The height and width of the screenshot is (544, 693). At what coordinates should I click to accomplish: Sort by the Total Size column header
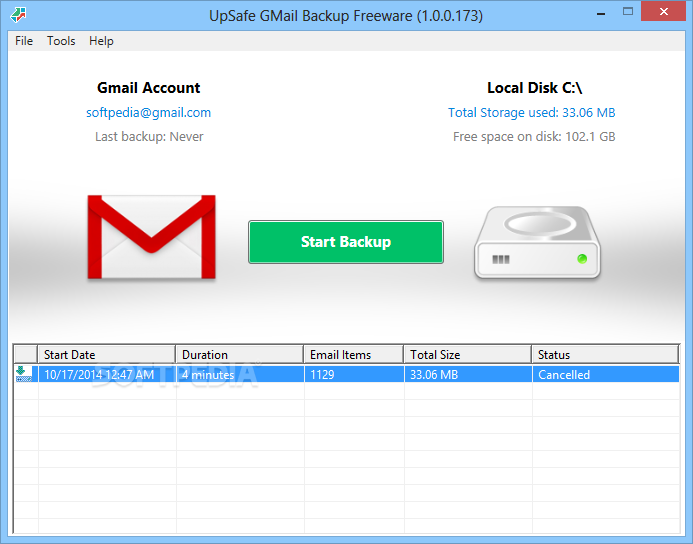coord(468,355)
